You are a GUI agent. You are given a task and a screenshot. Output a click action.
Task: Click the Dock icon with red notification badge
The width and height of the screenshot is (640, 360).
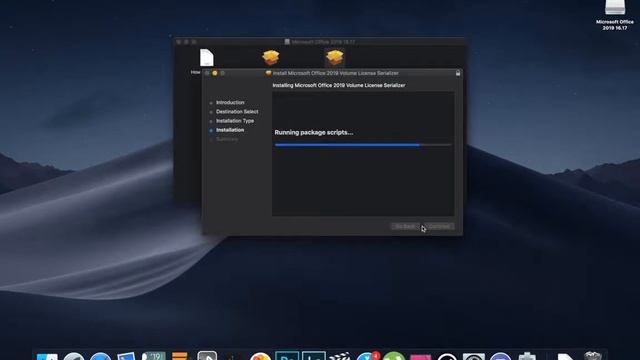[x=367, y=356]
